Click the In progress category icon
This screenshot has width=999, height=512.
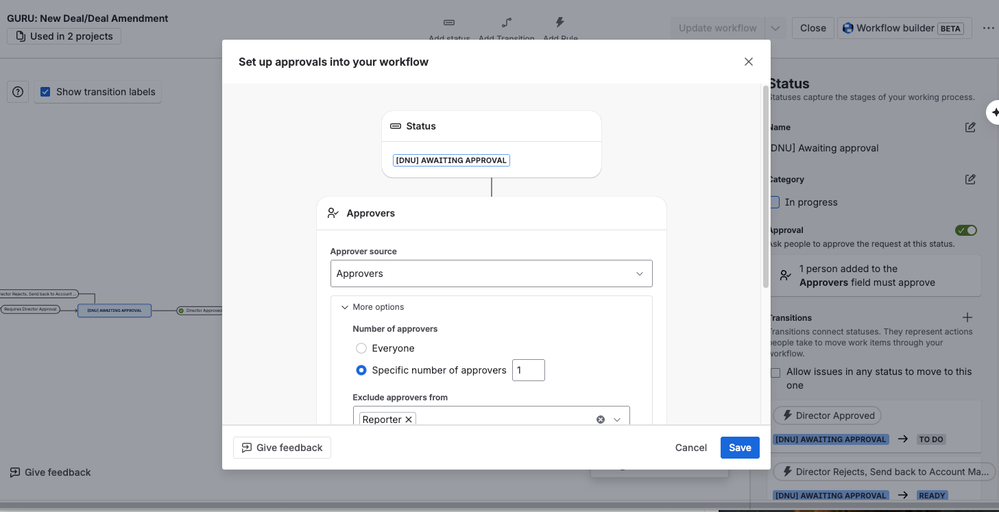[775, 203]
